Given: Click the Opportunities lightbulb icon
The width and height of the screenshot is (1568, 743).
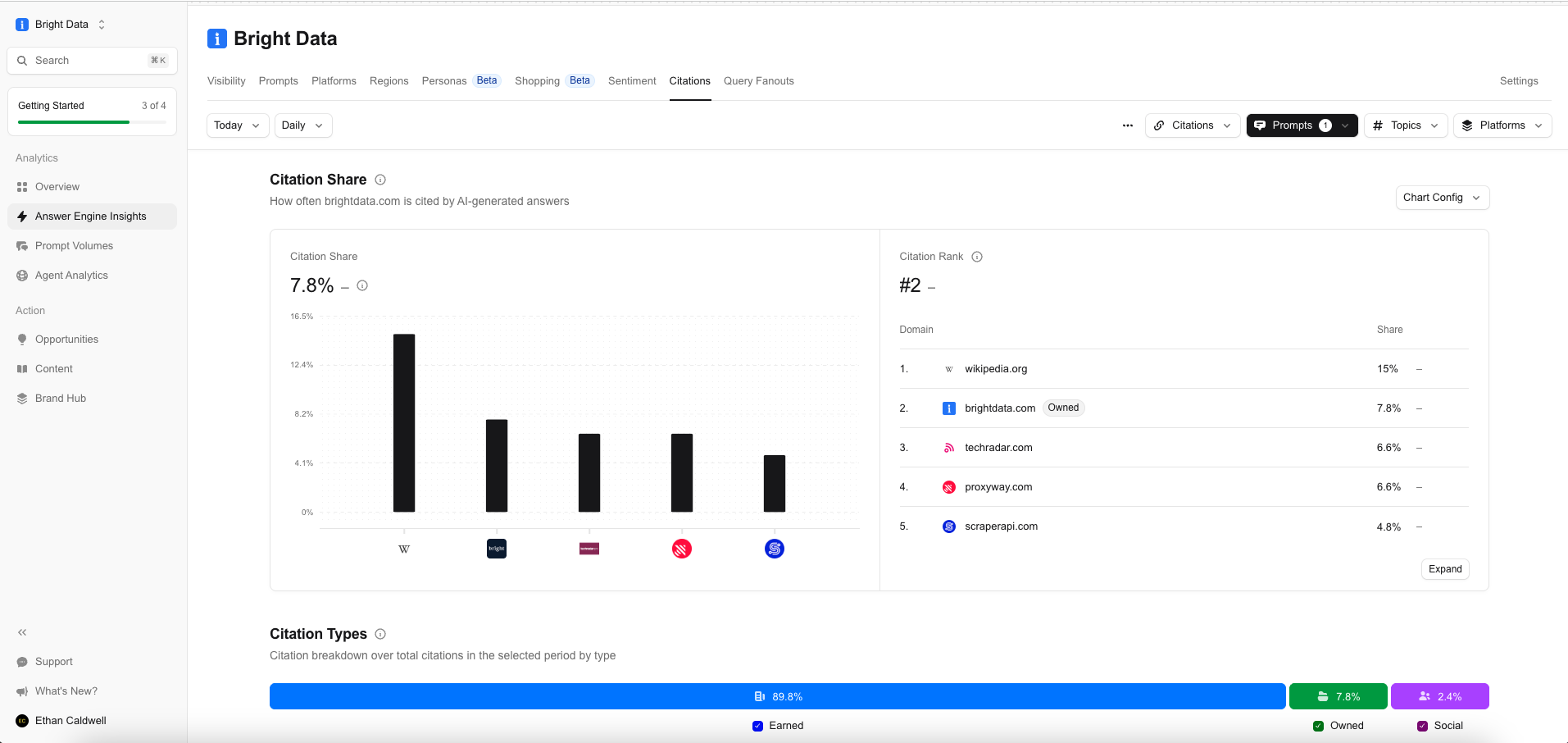Looking at the screenshot, I should 22,340.
